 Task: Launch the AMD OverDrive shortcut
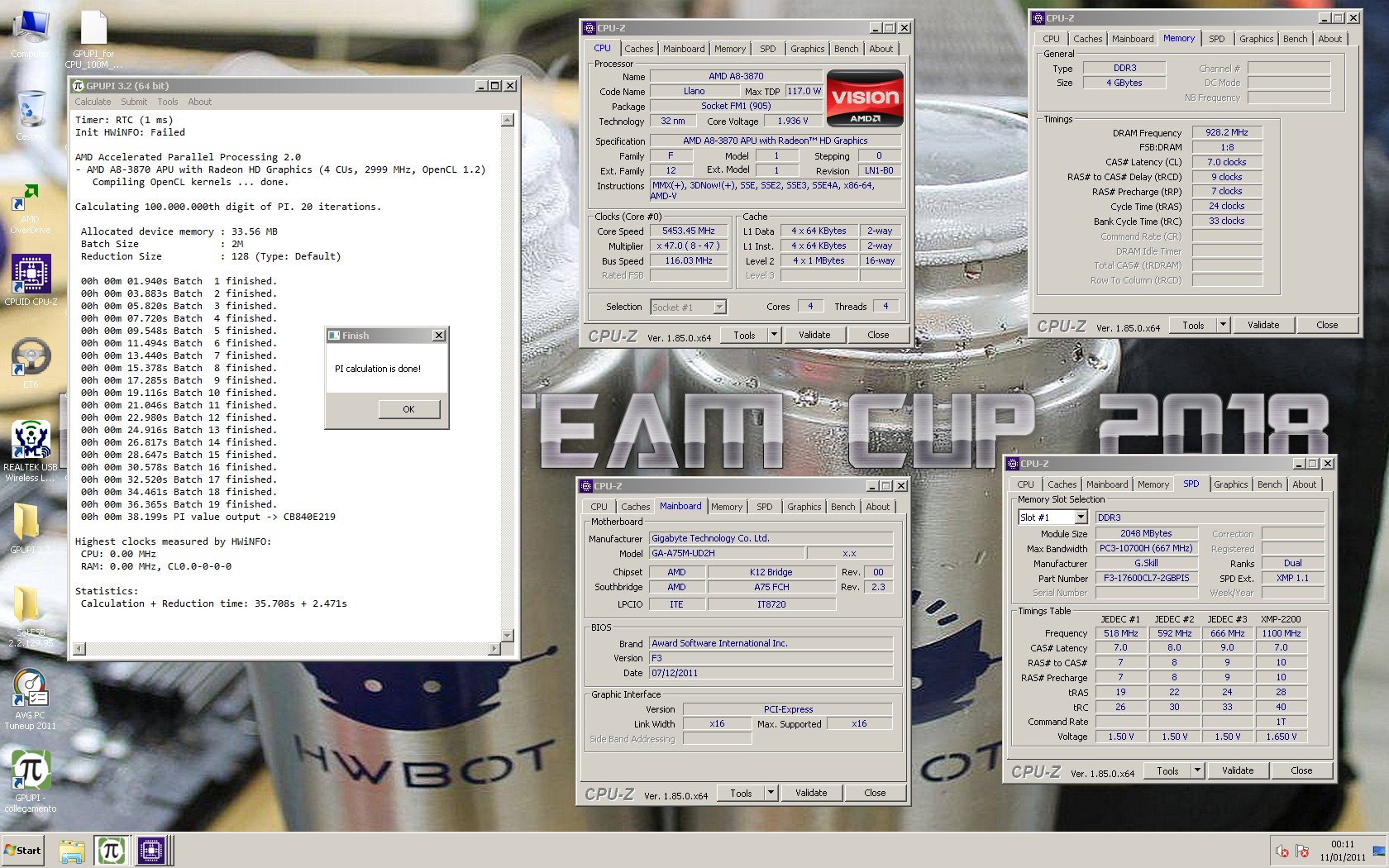click(x=31, y=208)
